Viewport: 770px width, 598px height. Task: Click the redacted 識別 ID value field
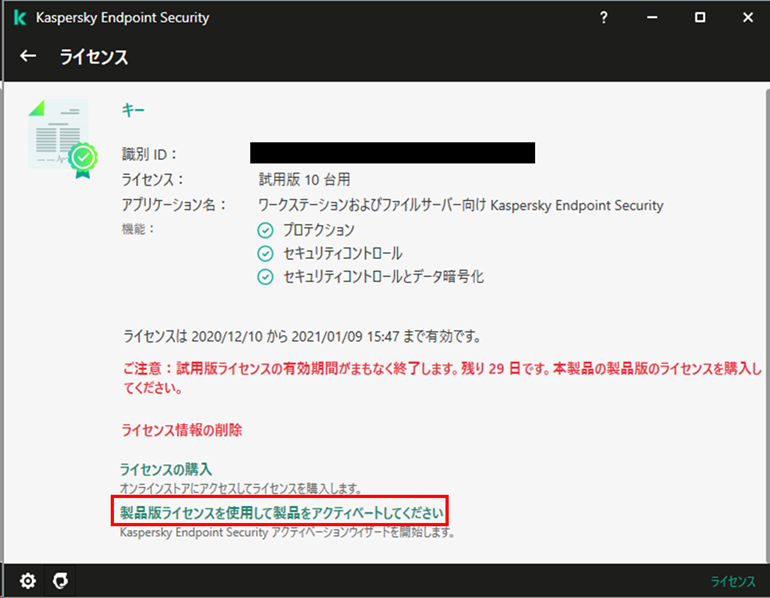pos(392,153)
